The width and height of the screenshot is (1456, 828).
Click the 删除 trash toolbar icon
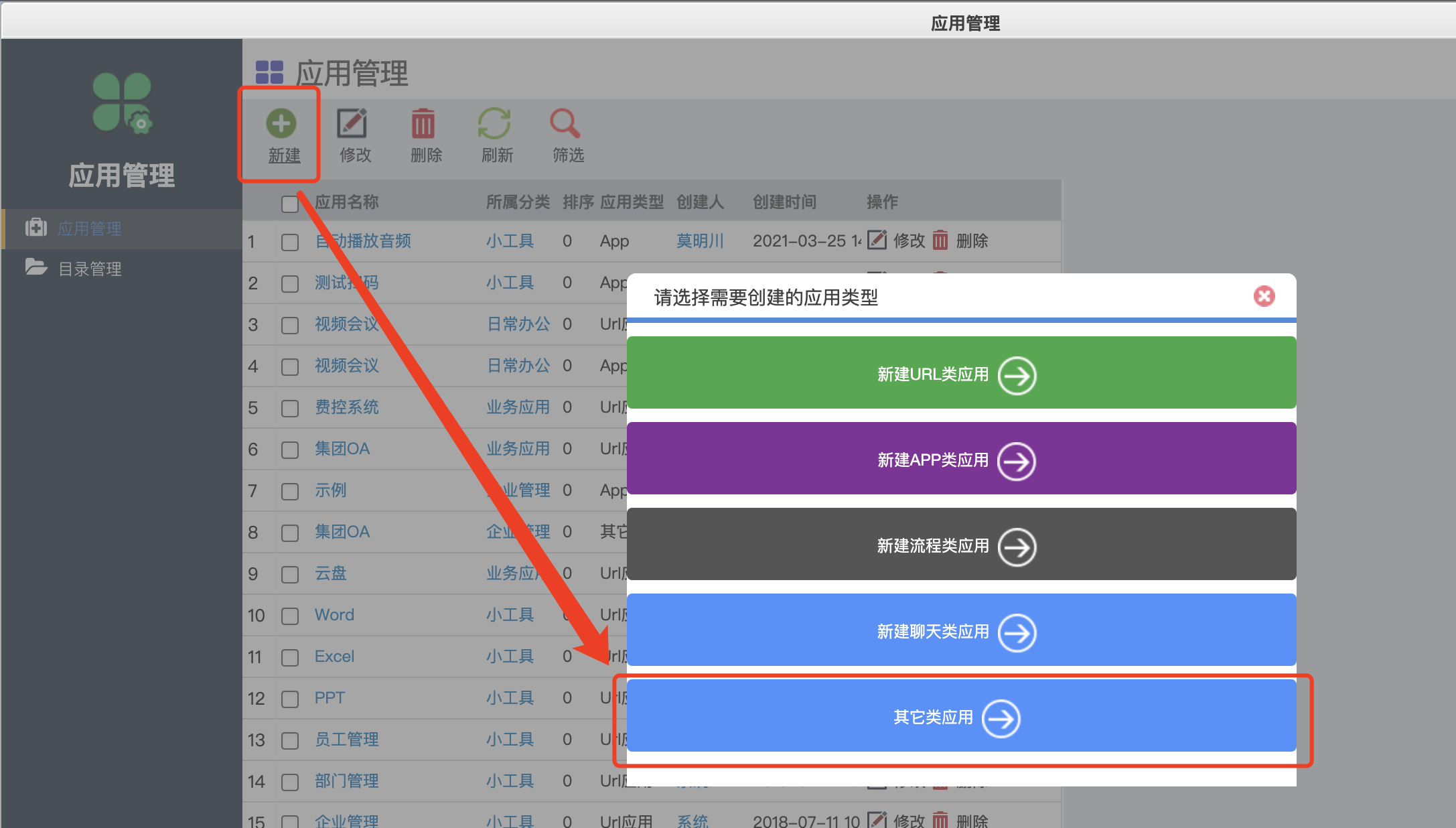(423, 124)
